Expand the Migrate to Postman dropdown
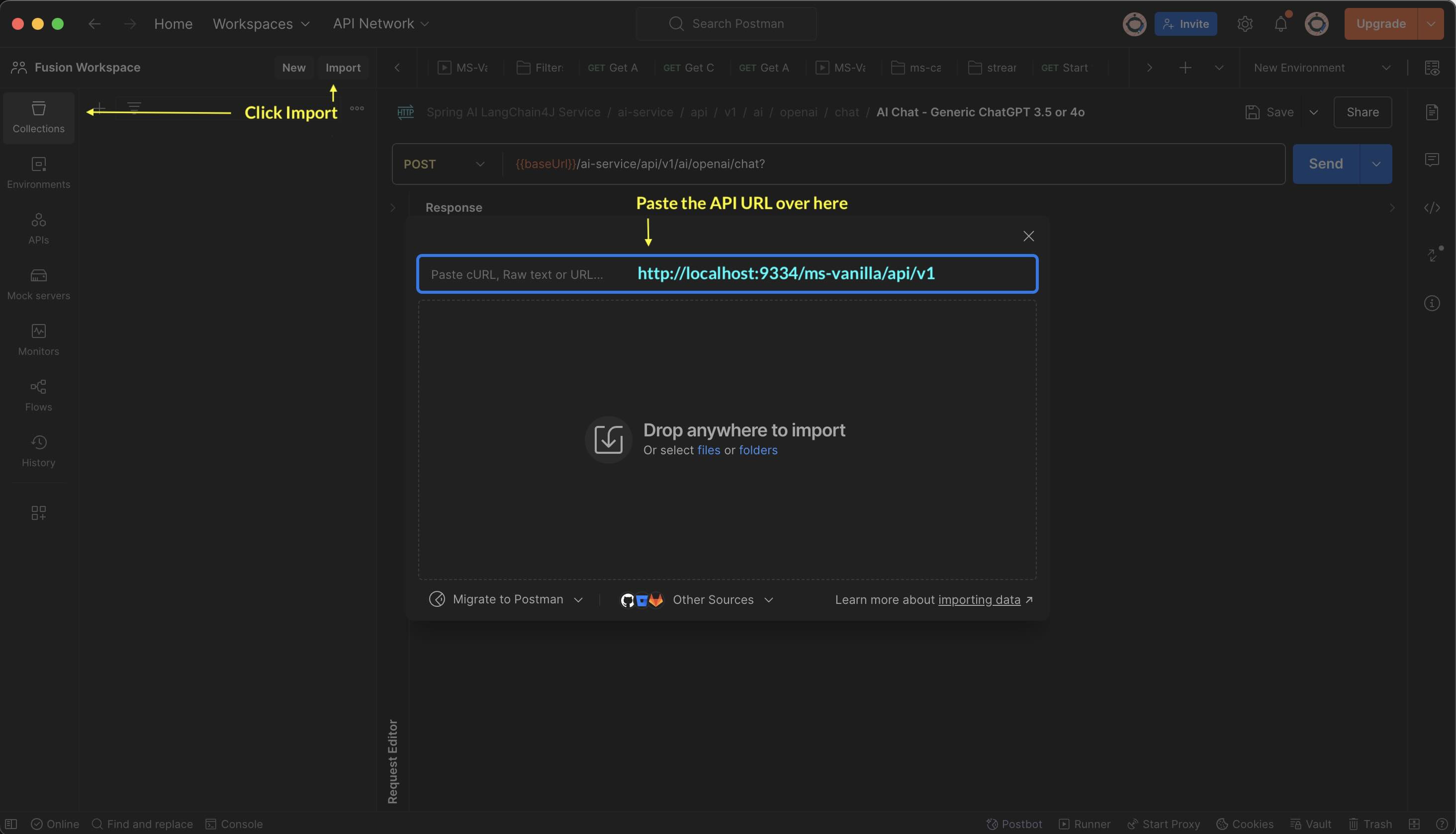Image resolution: width=1456 pixels, height=834 pixels. pos(507,599)
